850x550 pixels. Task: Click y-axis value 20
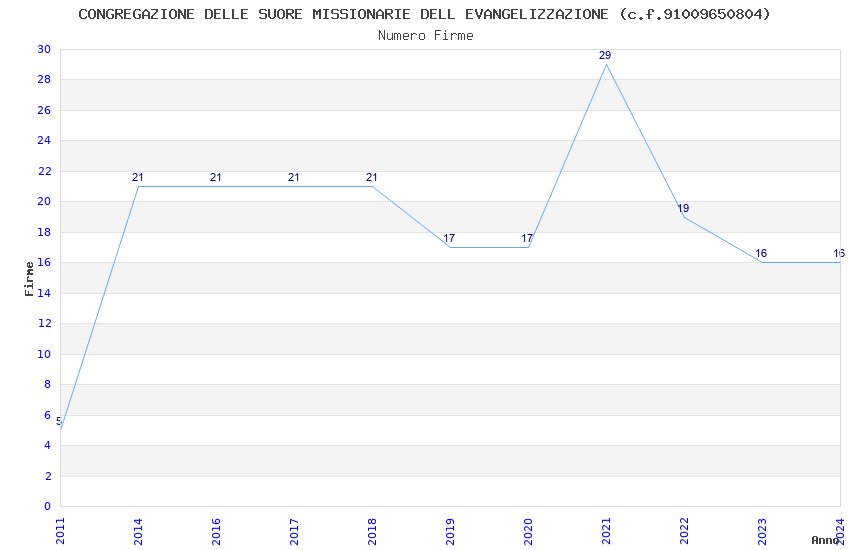click(44, 202)
